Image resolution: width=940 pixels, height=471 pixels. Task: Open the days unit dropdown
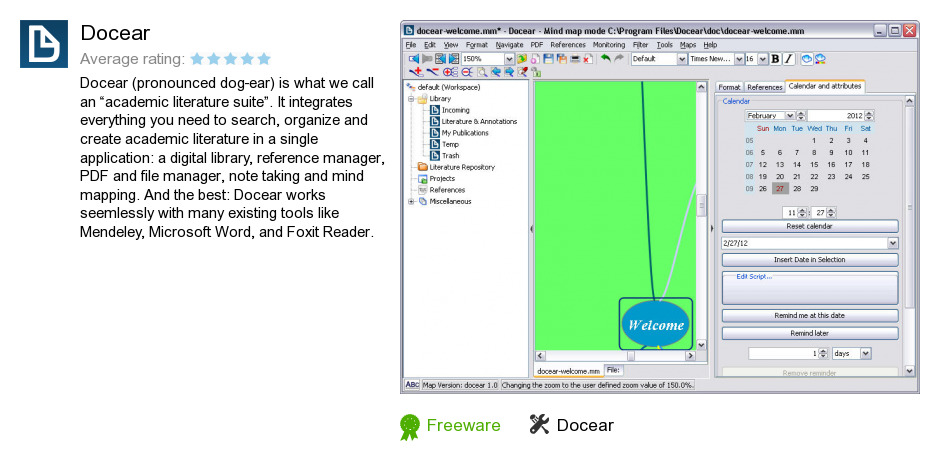866,354
